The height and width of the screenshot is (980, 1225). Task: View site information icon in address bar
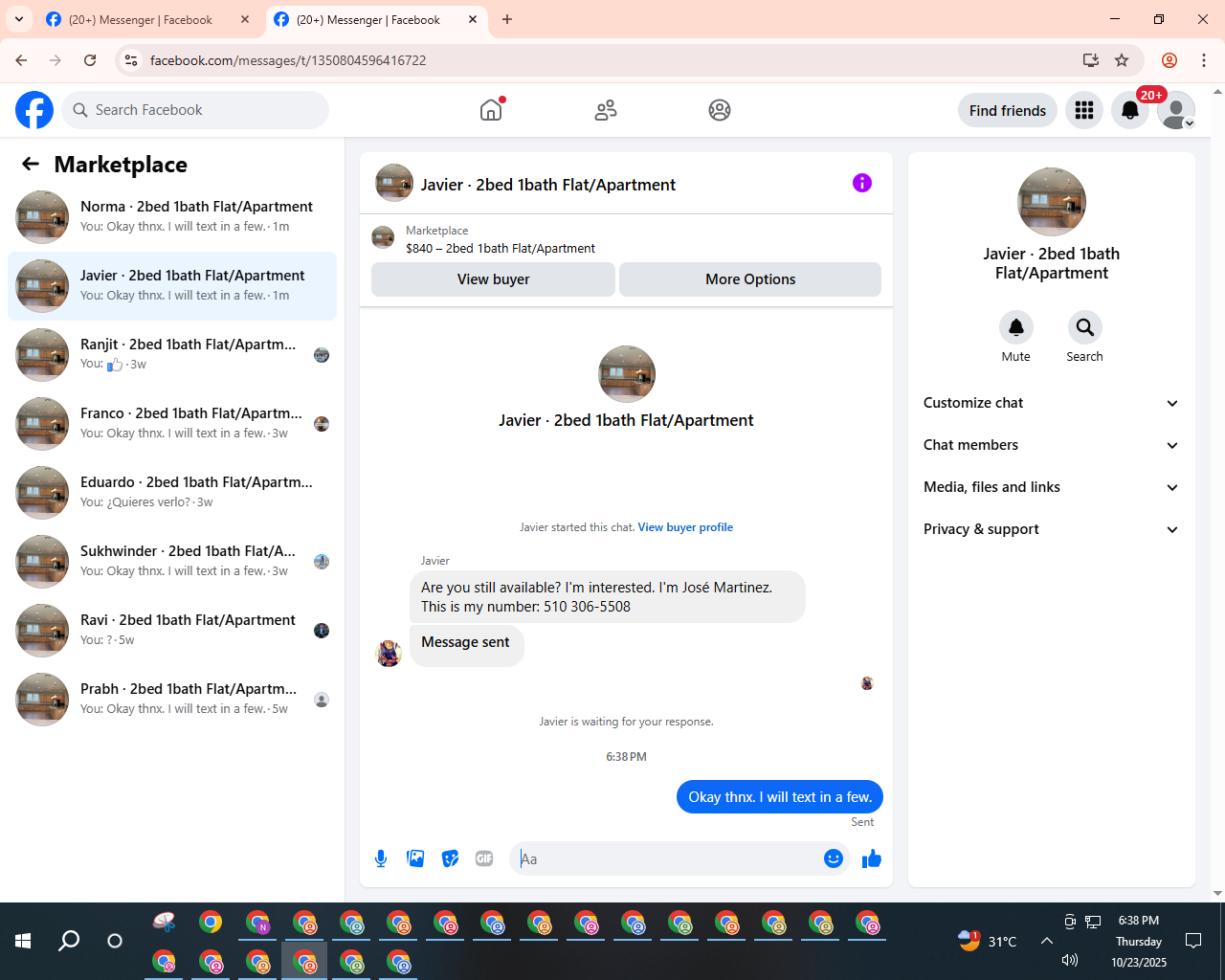click(x=131, y=60)
